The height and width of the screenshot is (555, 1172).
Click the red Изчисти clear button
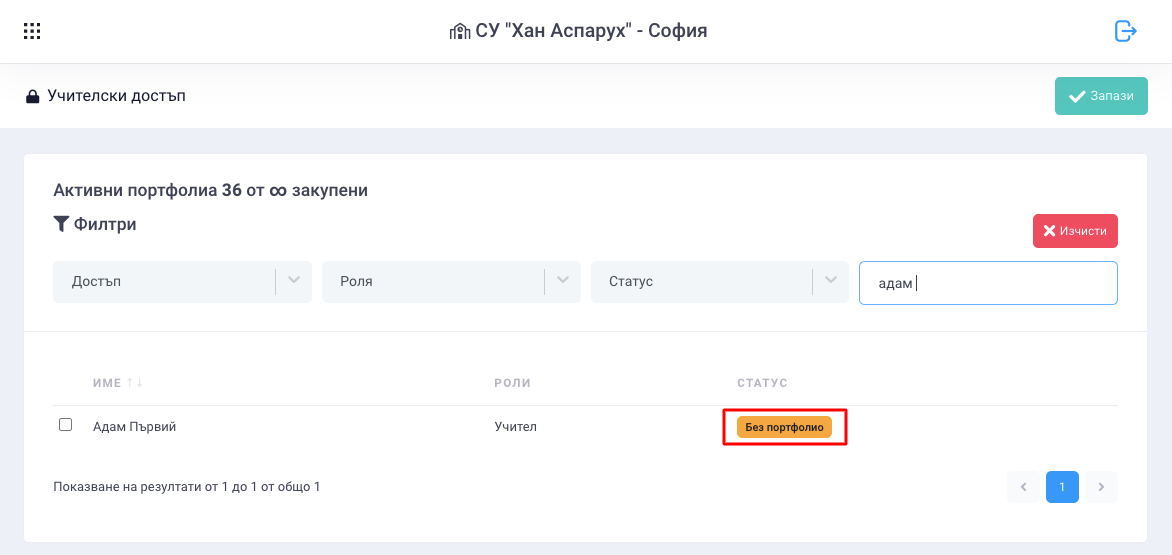(x=1076, y=231)
